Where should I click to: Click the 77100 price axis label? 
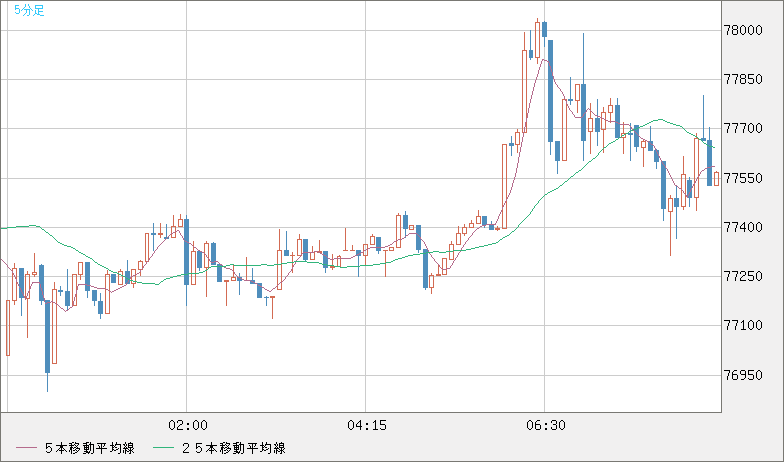coord(744,326)
